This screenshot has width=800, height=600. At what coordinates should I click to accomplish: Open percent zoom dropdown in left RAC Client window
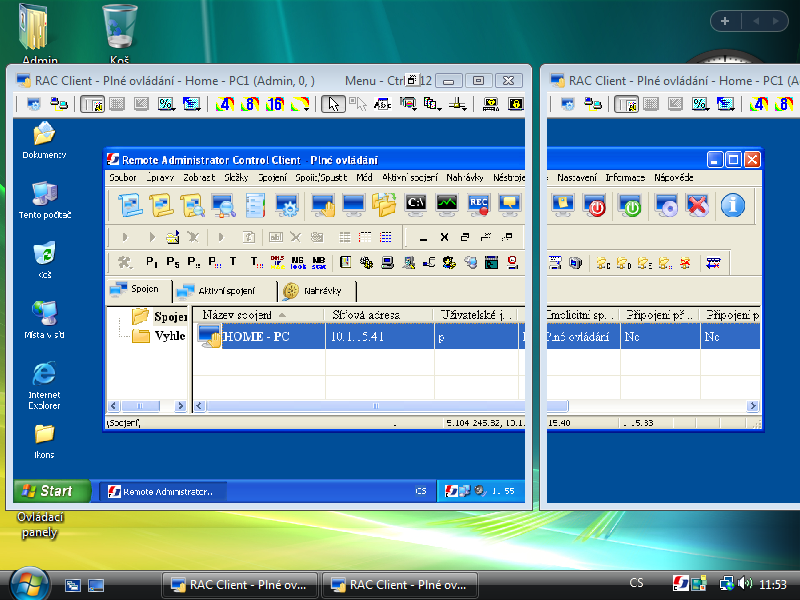pyautogui.click(x=166, y=105)
